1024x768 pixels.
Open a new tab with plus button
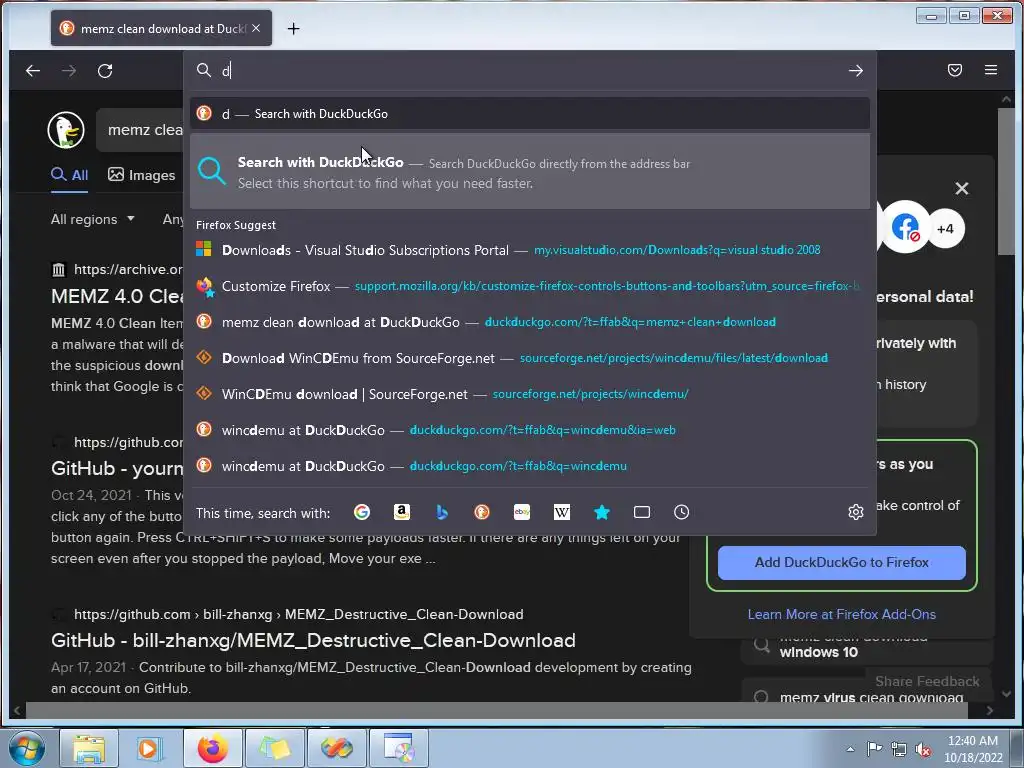pos(293,29)
